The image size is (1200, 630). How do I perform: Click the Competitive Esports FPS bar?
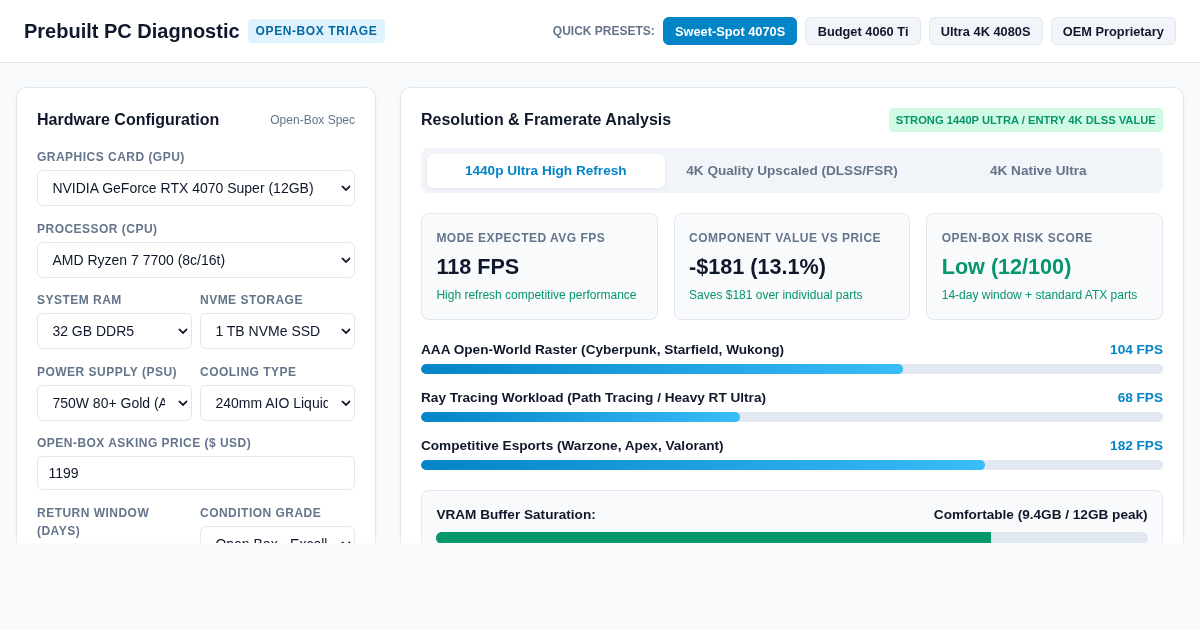pyautogui.click(x=792, y=465)
